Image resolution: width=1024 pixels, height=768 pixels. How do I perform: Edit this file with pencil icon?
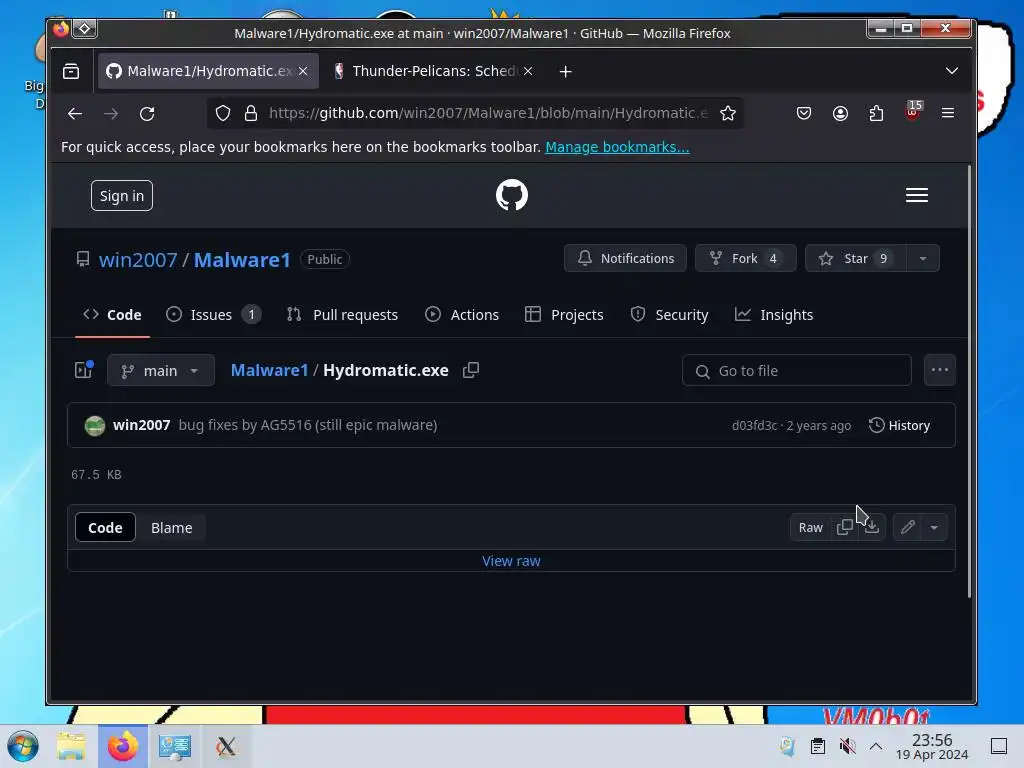(x=907, y=527)
